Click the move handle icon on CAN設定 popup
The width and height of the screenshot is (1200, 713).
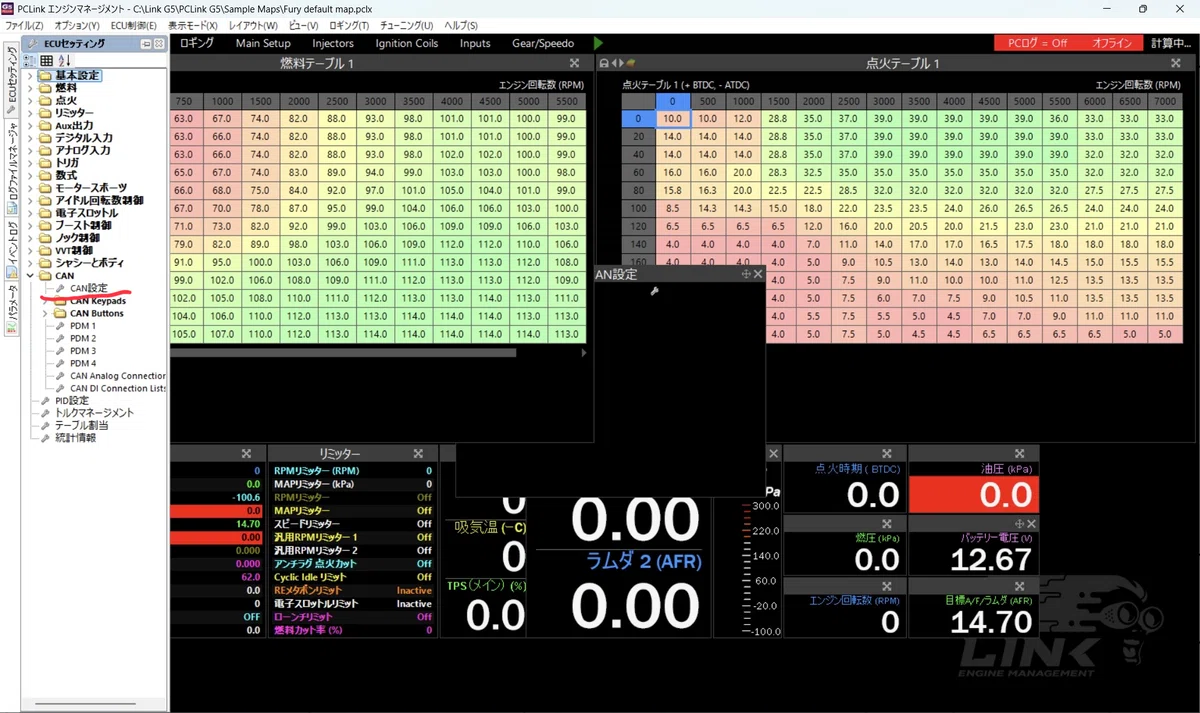[x=746, y=274]
